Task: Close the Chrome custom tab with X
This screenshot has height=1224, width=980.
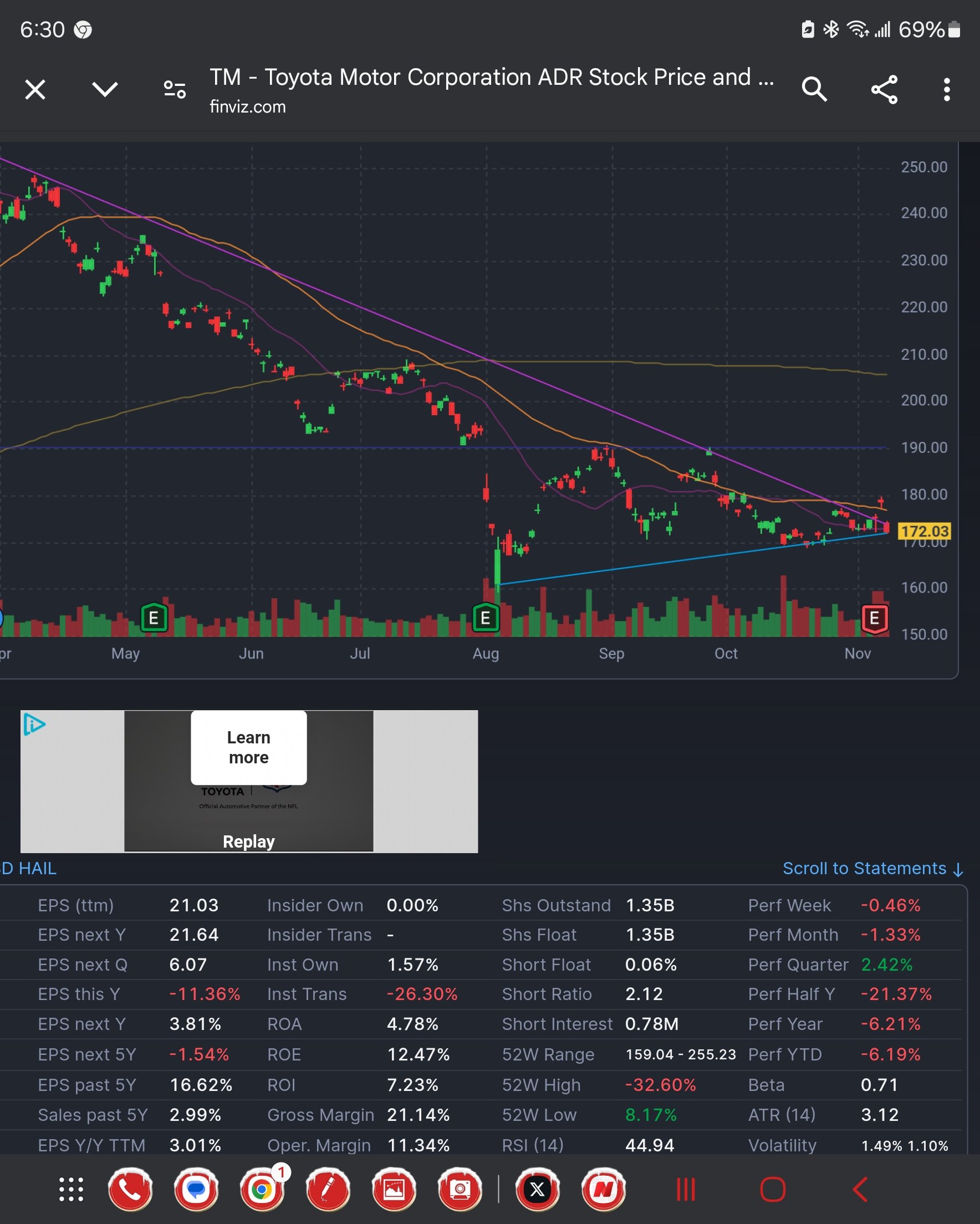Action: pos(35,89)
